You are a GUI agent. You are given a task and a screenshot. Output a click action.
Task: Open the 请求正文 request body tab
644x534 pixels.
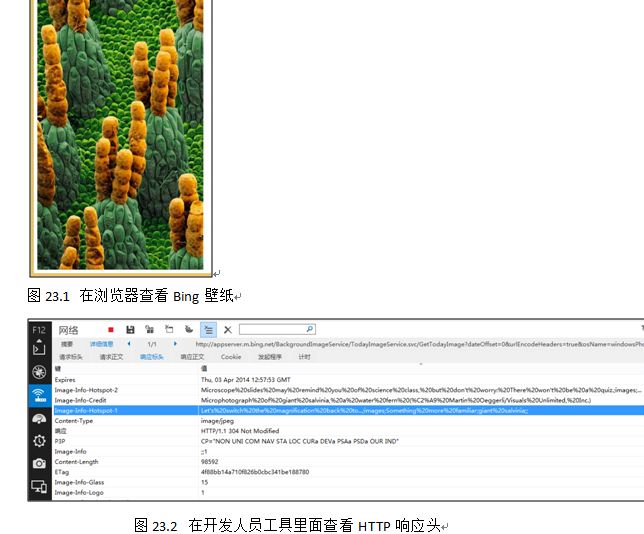tap(111, 357)
